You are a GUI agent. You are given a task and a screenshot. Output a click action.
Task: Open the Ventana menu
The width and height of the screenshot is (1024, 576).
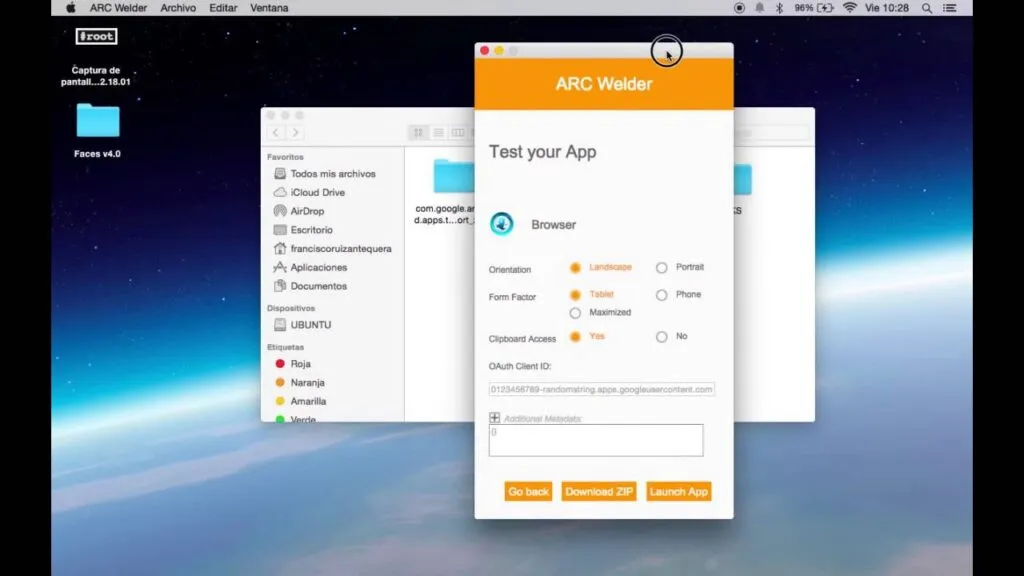(x=269, y=8)
